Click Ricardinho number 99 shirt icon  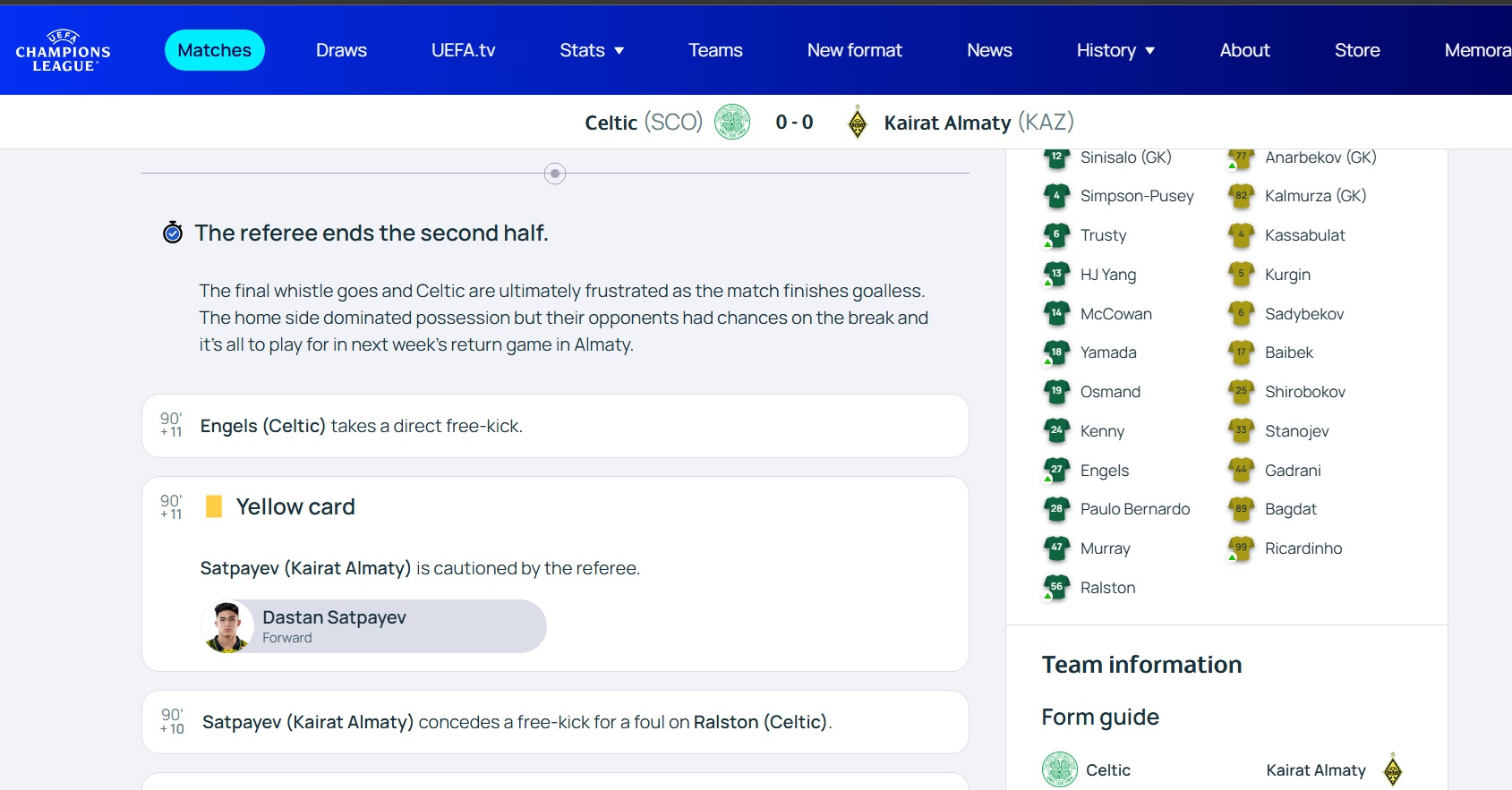click(1241, 548)
